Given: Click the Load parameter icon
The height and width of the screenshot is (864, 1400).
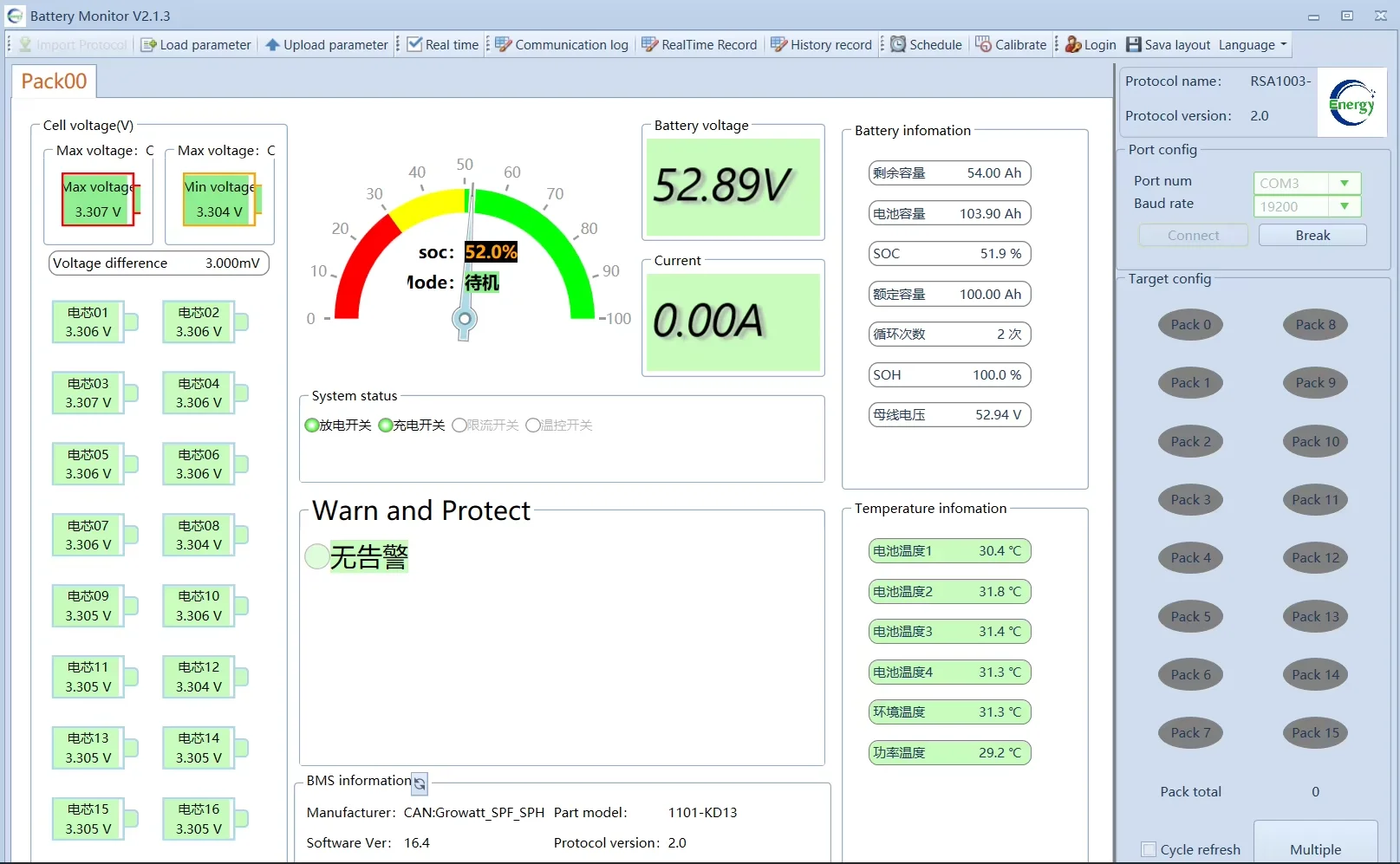Looking at the screenshot, I should click(x=149, y=45).
